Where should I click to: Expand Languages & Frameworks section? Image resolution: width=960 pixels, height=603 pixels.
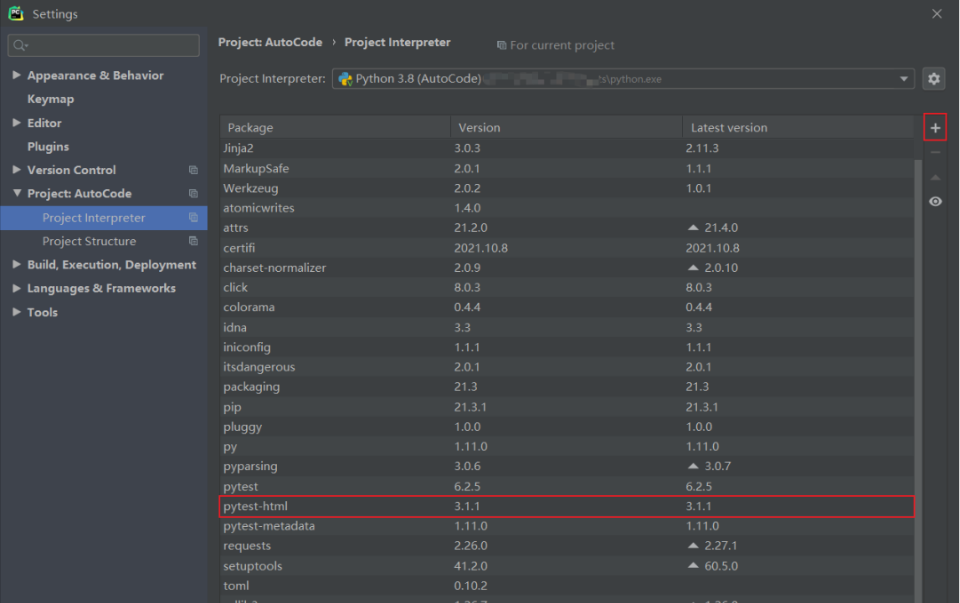(17, 288)
